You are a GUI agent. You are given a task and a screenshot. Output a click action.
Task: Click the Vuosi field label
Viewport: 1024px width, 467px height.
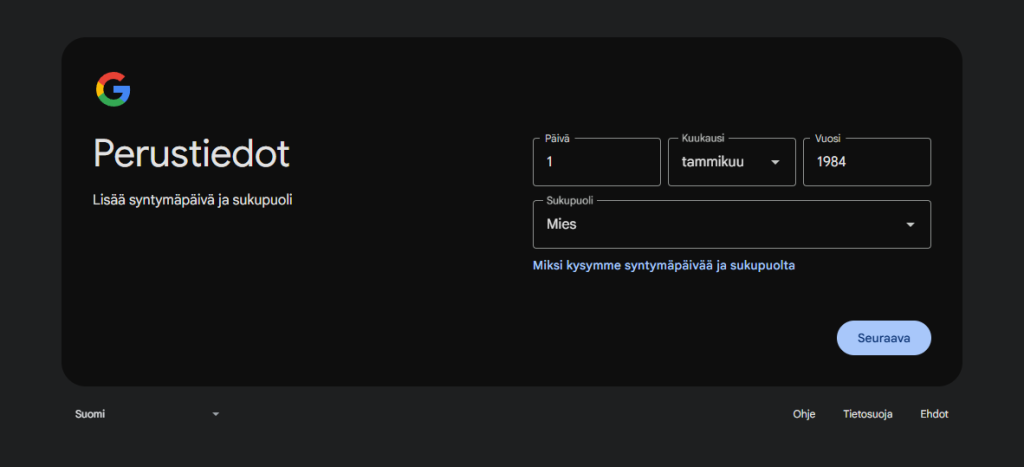[x=828, y=139]
